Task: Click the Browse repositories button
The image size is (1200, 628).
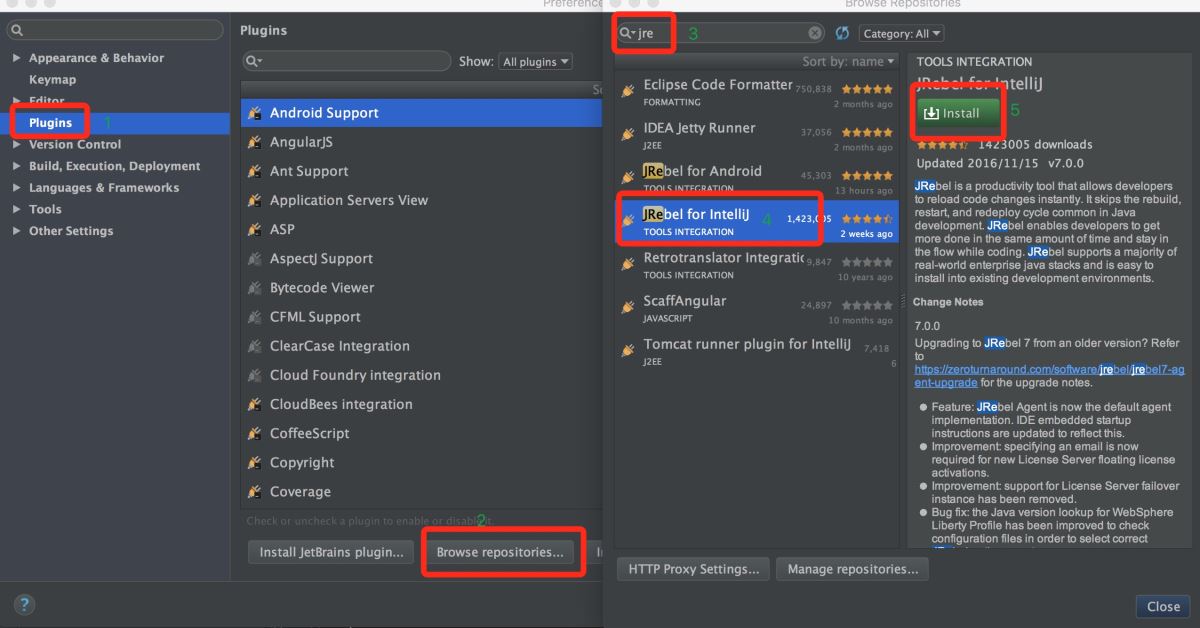Action: tap(500, 552)
